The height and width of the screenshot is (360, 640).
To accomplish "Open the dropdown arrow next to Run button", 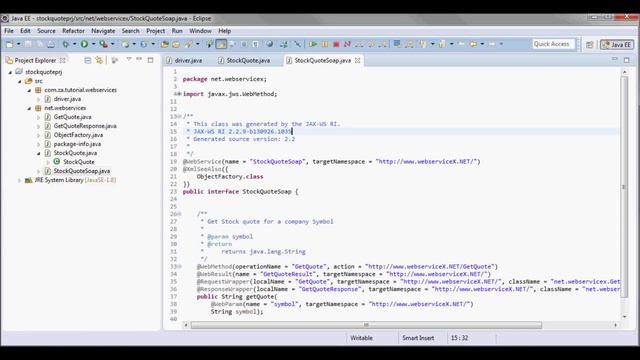I will (x=93, y=44).
